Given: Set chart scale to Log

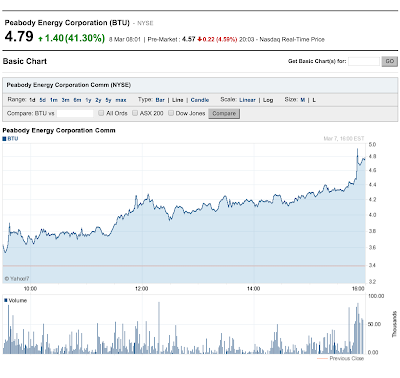Looking at the screenshot, I should pos(268,100).
